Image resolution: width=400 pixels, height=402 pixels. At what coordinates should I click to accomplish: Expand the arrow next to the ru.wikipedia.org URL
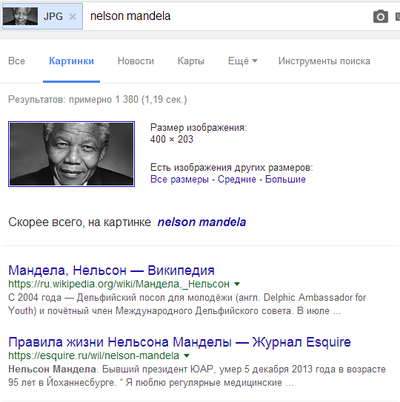click(x=237, y=284)
